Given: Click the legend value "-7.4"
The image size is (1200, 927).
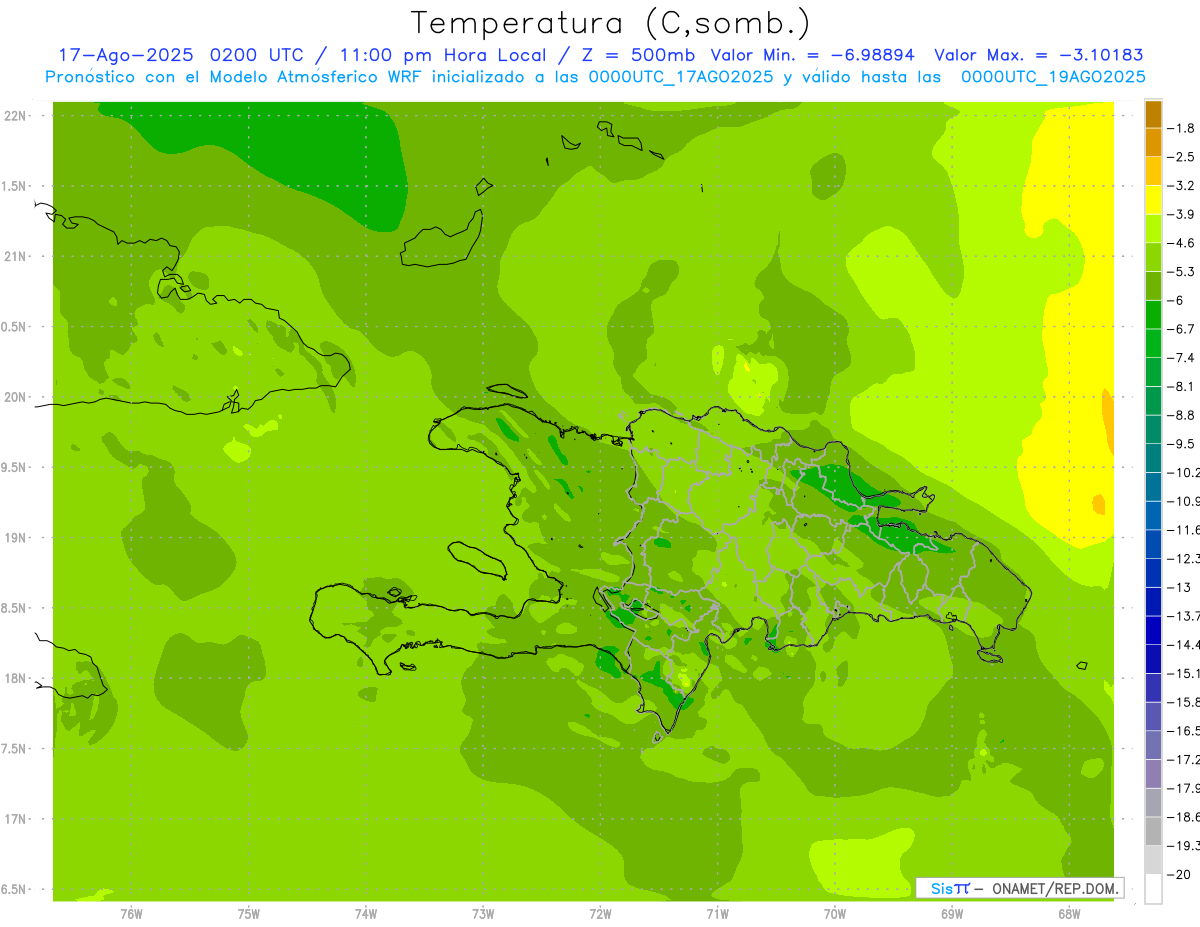Looking at the screenshot, I should [1181, 358].
